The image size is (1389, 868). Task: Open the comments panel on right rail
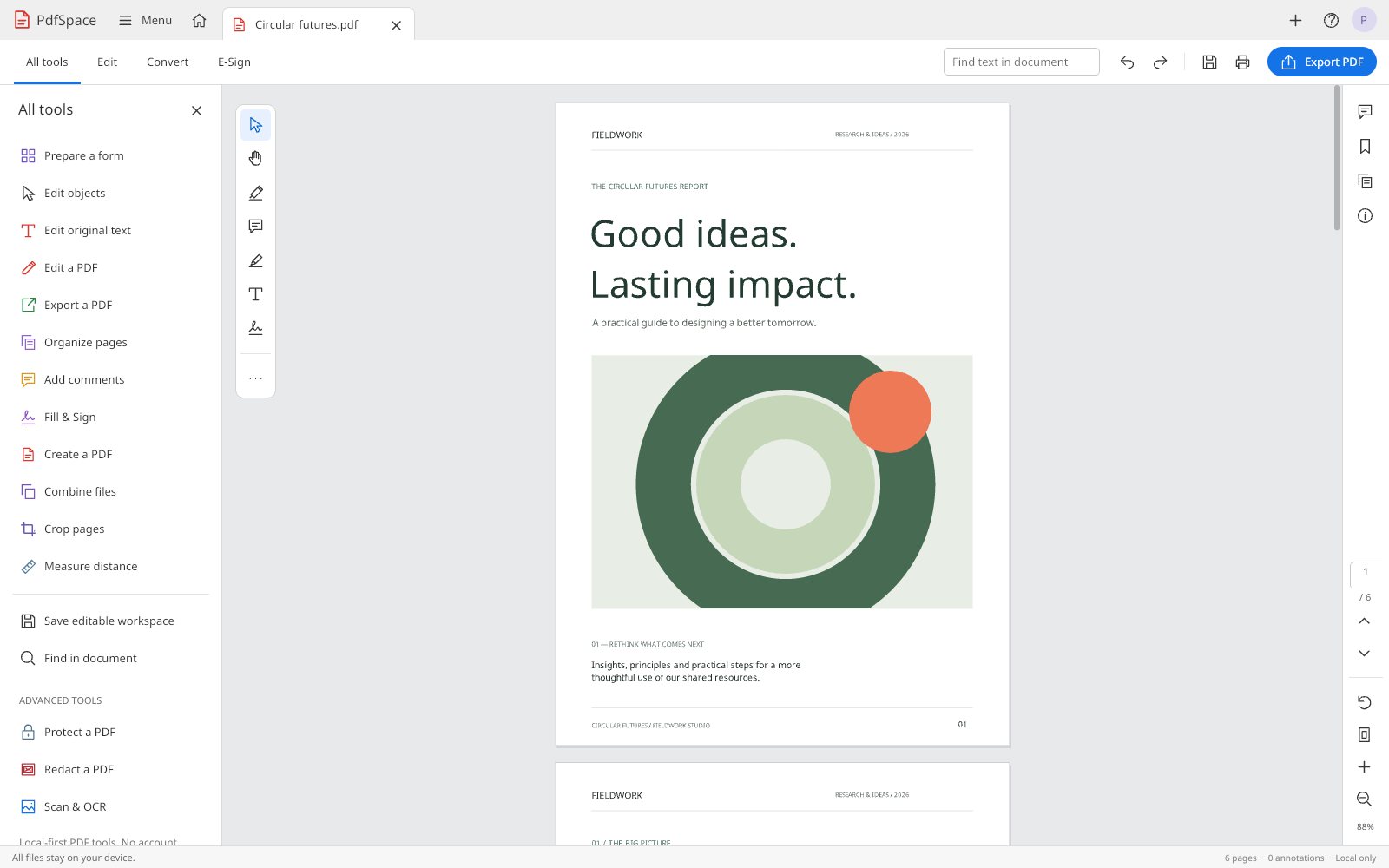point(1365,112)
